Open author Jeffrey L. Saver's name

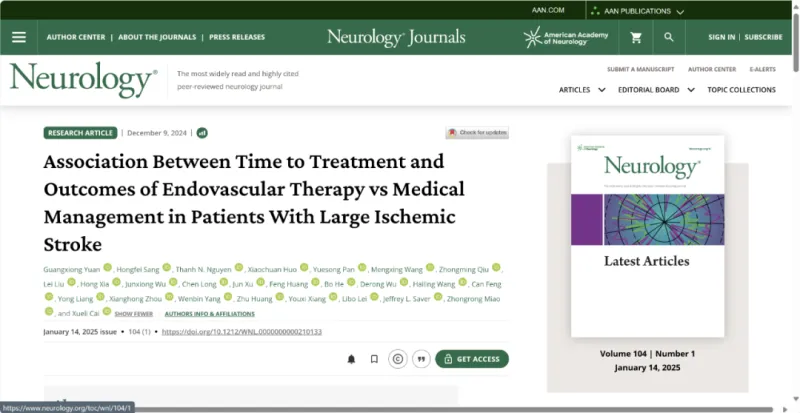click(407, 299)
